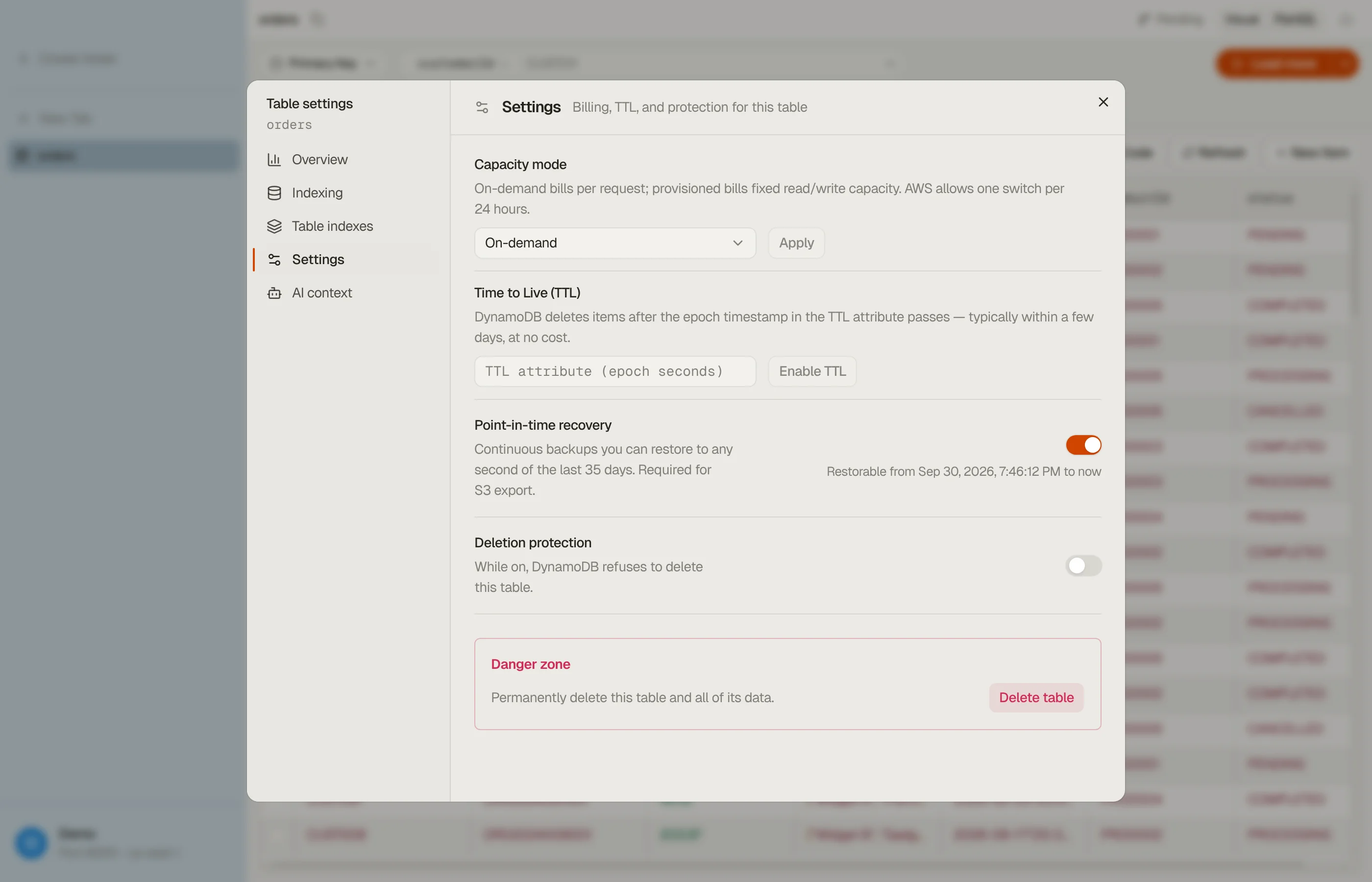This screenshot has width=1372, height=882.
Task: Click Apply for capacity mode
Action: [x=796, y=243]
